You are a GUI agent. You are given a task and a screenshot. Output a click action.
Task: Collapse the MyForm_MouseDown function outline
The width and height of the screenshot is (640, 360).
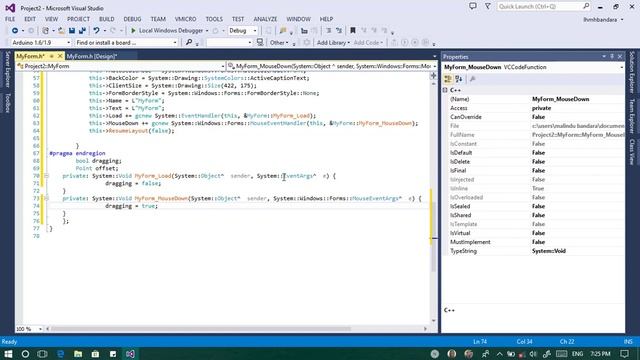click(x=46, y=198)
